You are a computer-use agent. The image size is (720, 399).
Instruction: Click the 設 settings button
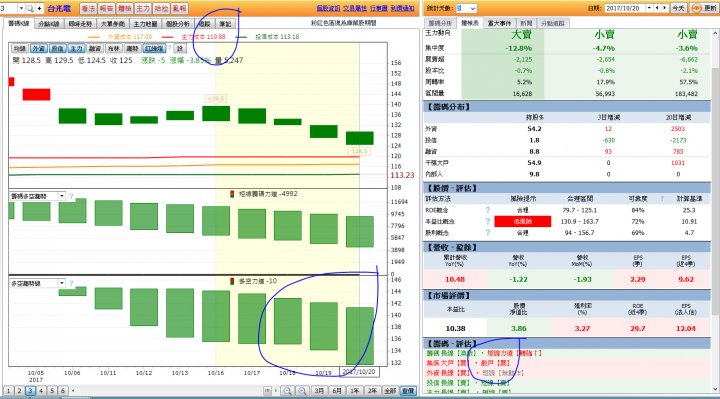[x=180, y=48]
